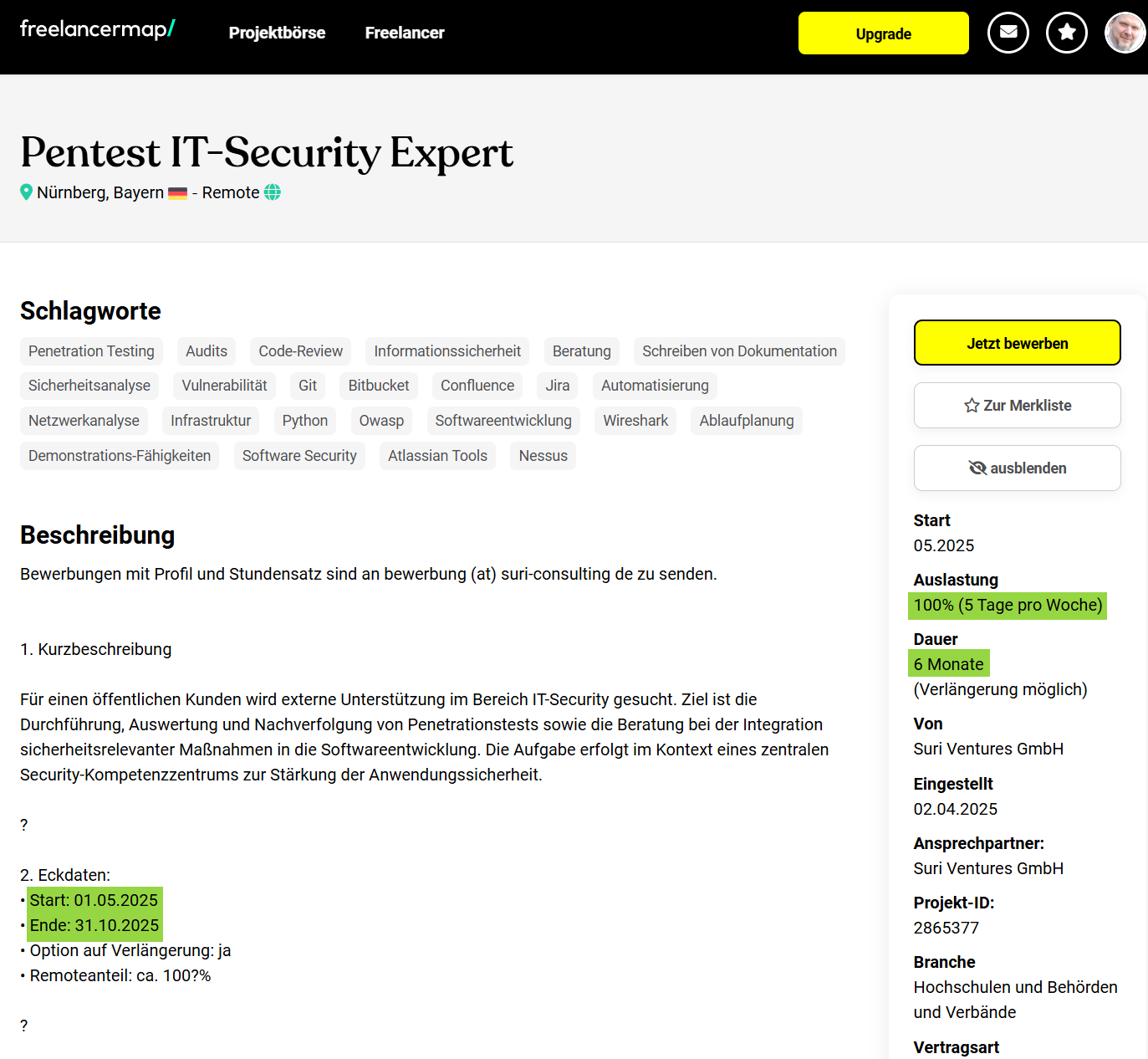Click the Remote globe icon

[273, 192]
